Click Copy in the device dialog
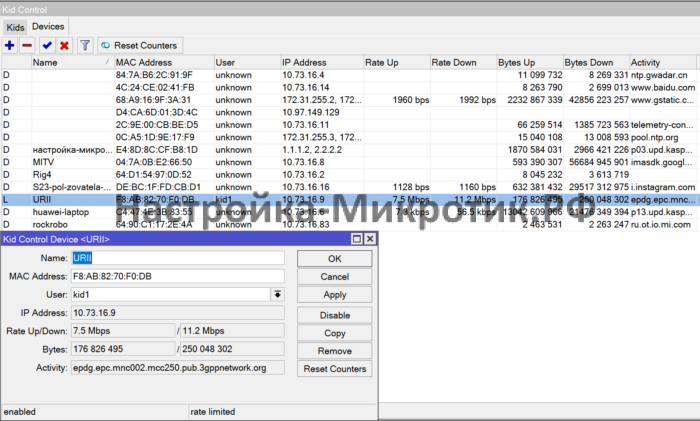Screen dimensions: 700x421 (x=335, y=332)
